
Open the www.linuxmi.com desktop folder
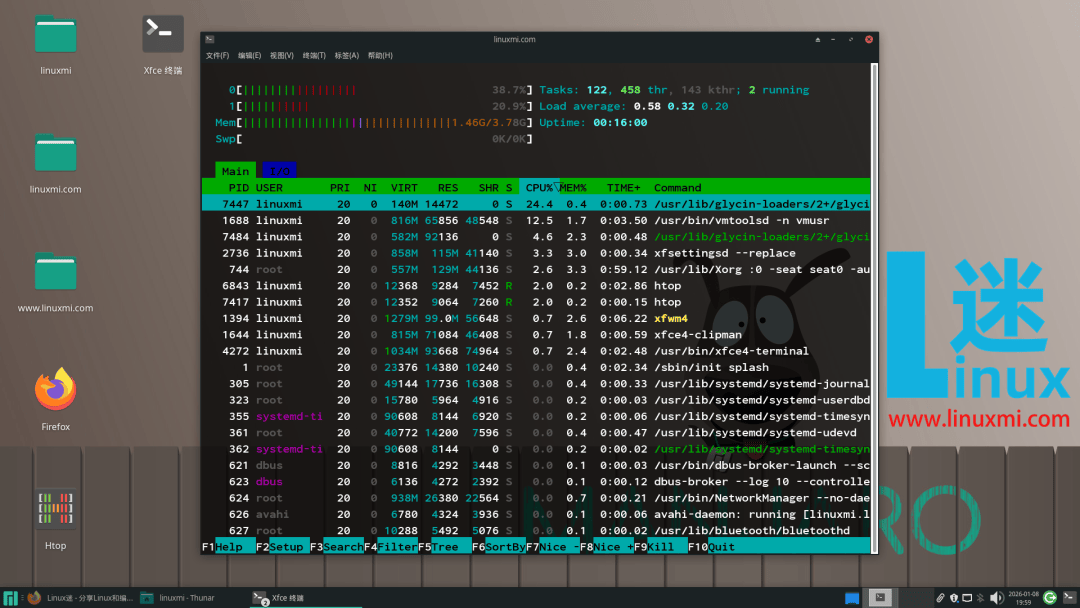[x=55, y=270]
